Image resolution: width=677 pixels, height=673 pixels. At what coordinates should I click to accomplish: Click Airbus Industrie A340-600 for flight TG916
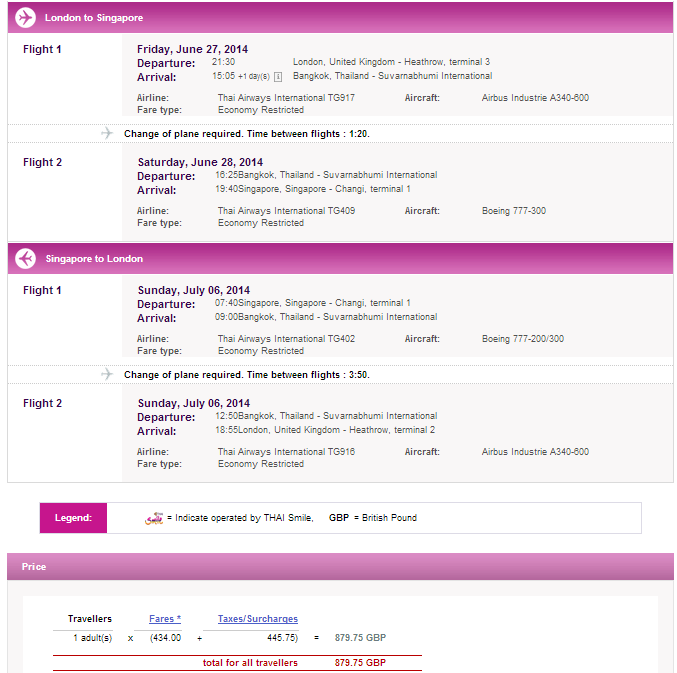[x=535, y=452]
